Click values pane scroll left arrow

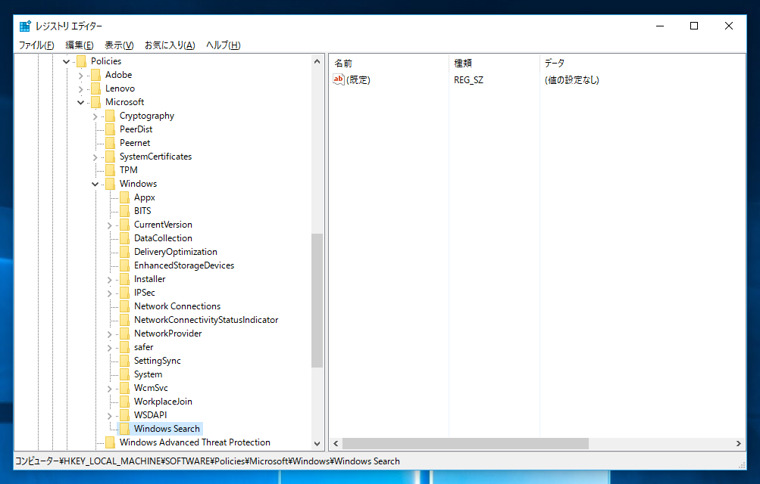point(335,443)
